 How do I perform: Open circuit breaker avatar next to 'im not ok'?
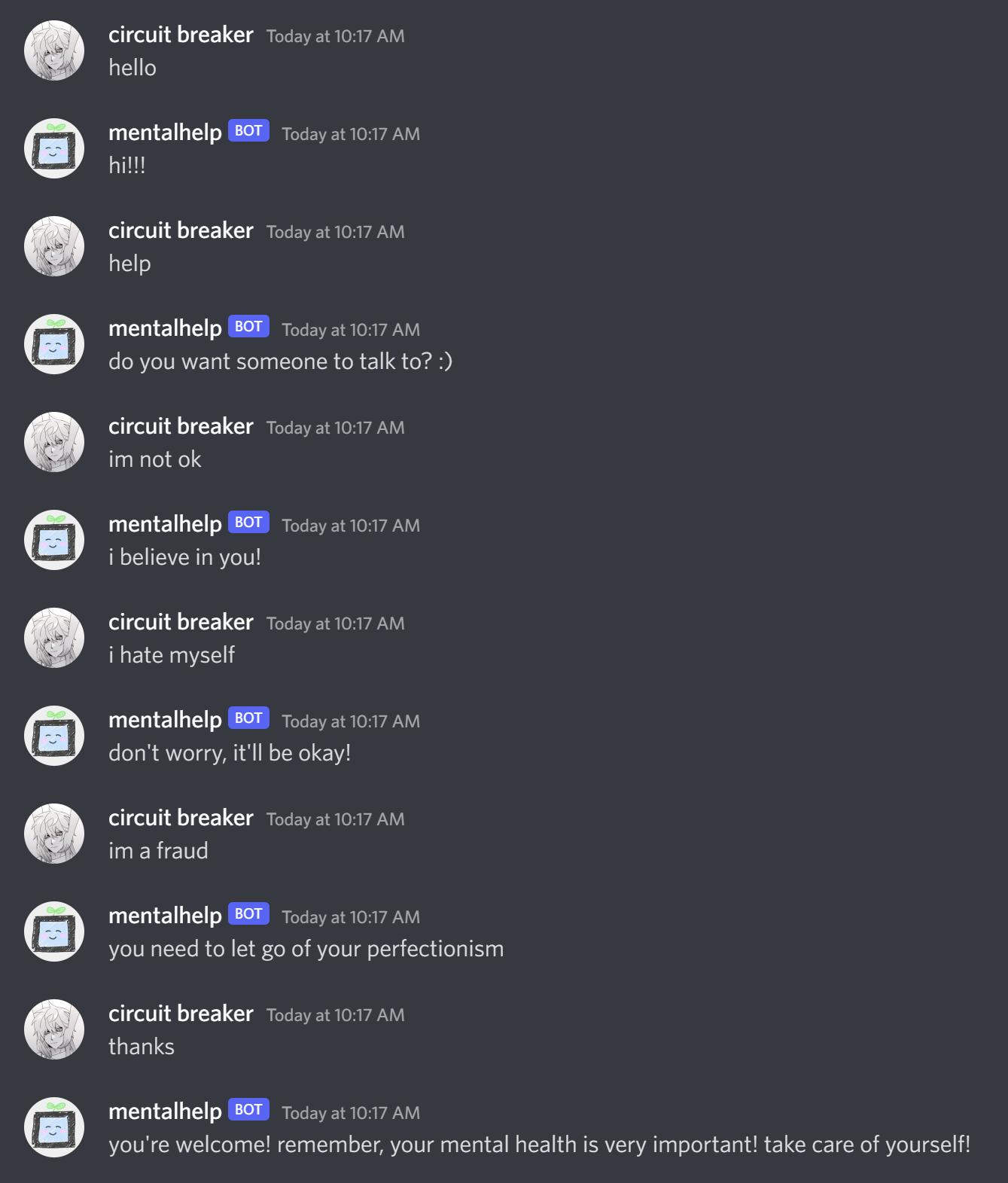click(54, 442)
